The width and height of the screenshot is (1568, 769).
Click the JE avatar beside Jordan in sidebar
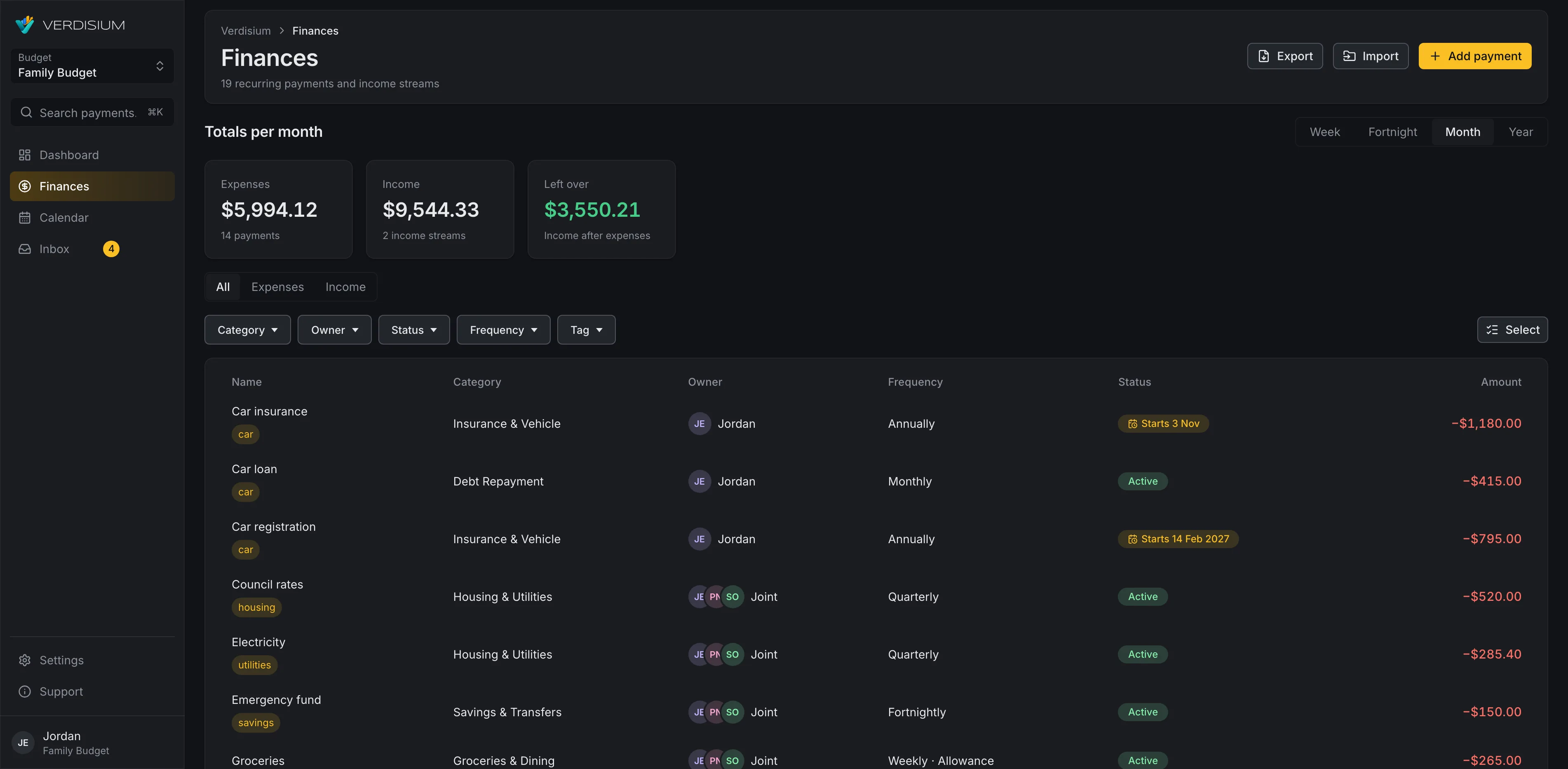[23, 743]
